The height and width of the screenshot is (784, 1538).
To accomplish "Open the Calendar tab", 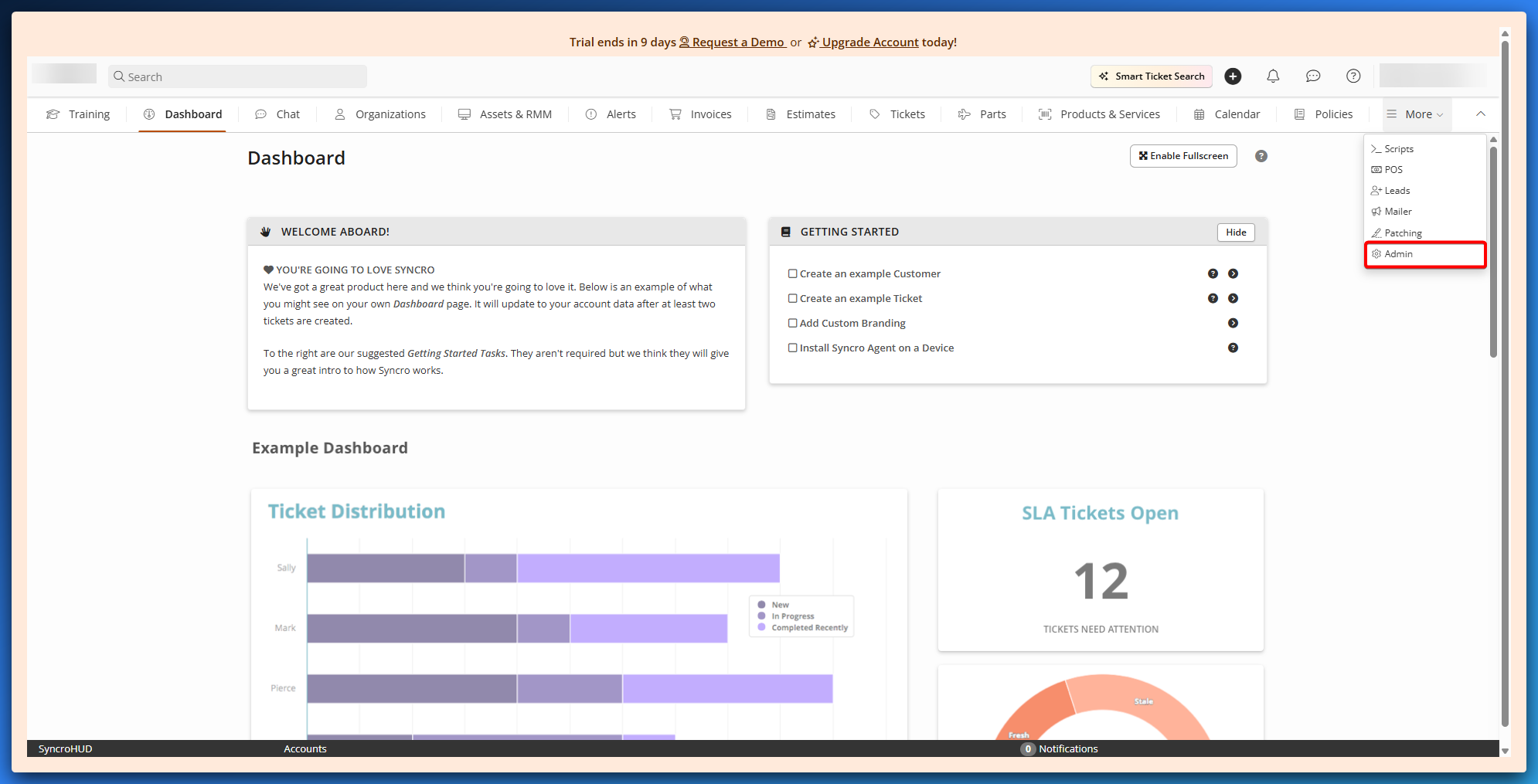I will pos(1227,114).
